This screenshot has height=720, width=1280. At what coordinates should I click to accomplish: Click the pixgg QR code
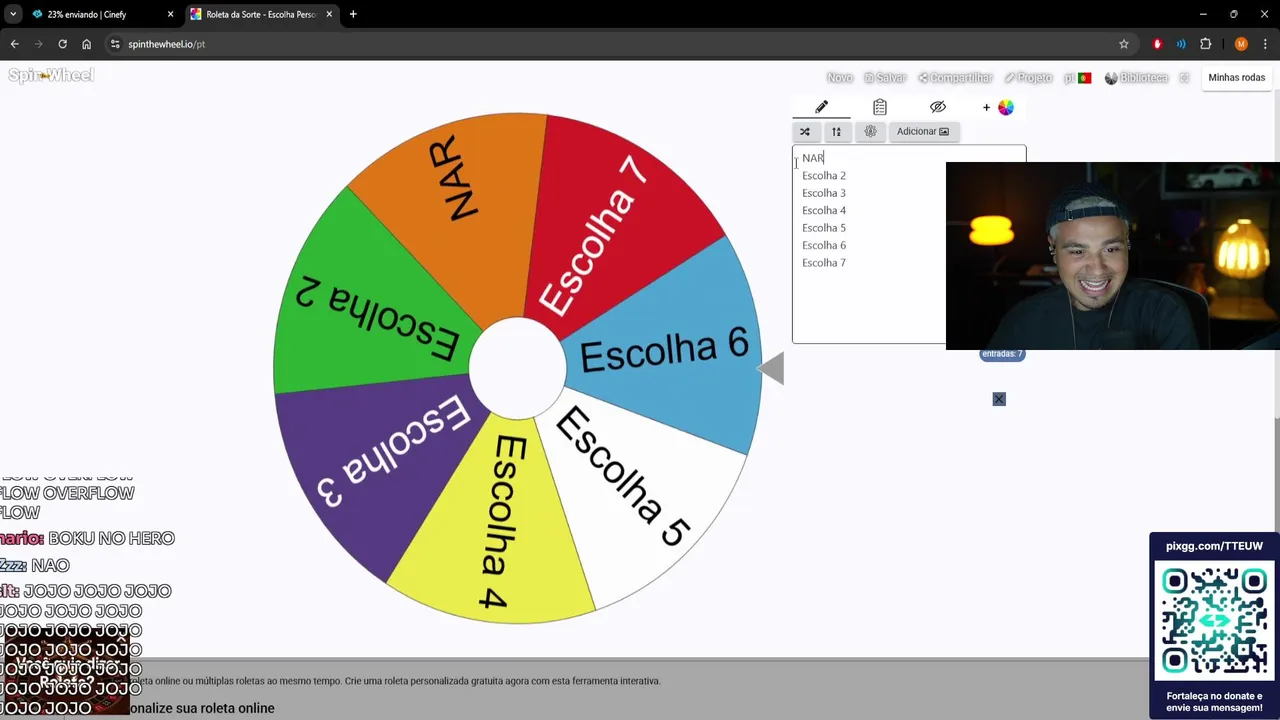point(1214,621)
